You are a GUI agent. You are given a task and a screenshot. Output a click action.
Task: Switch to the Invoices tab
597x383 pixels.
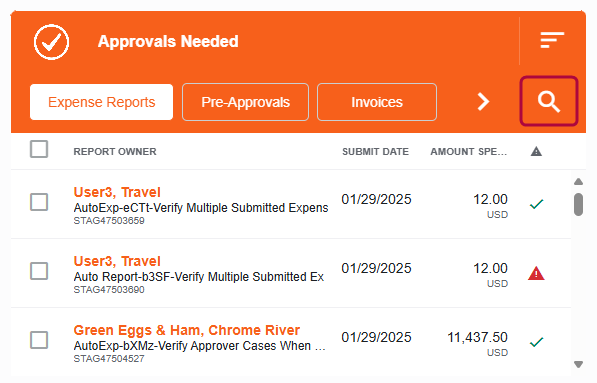377,102
